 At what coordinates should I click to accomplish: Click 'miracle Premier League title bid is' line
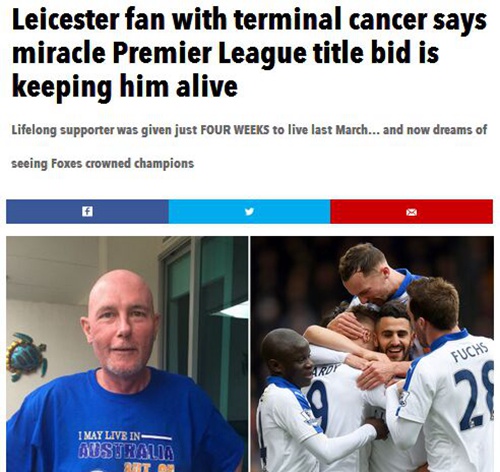click(225, 53)
